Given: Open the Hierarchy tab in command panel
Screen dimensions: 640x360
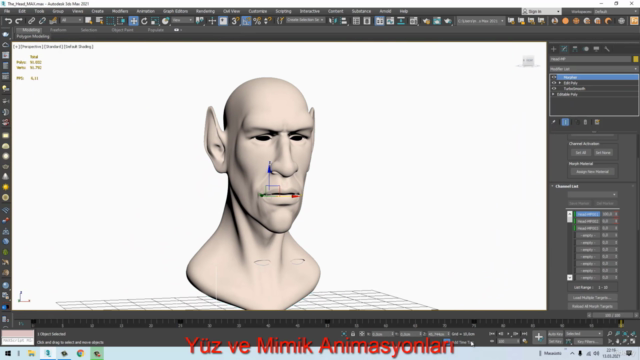Looking at the screenshot, I should pyautogui.click(x=575, y=49).
